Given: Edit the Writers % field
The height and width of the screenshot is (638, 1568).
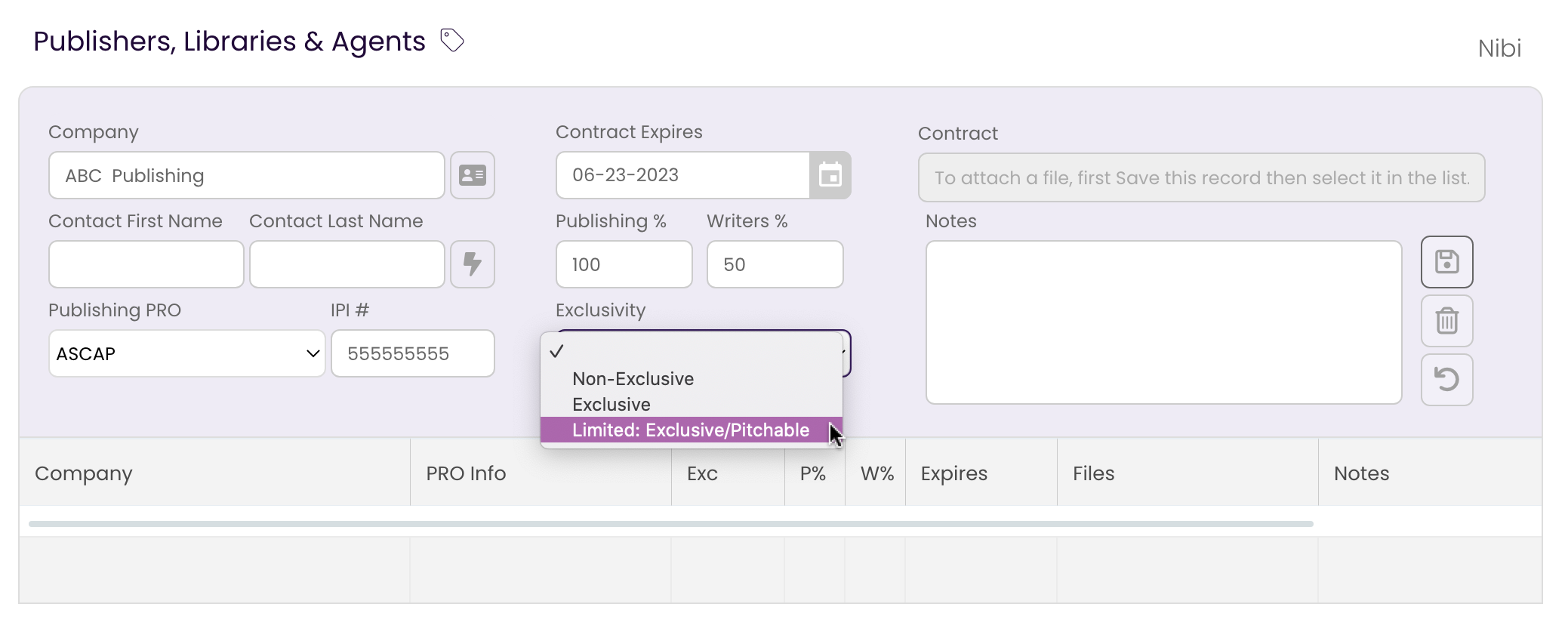Looking at the screenshot, I should [775, 264].
